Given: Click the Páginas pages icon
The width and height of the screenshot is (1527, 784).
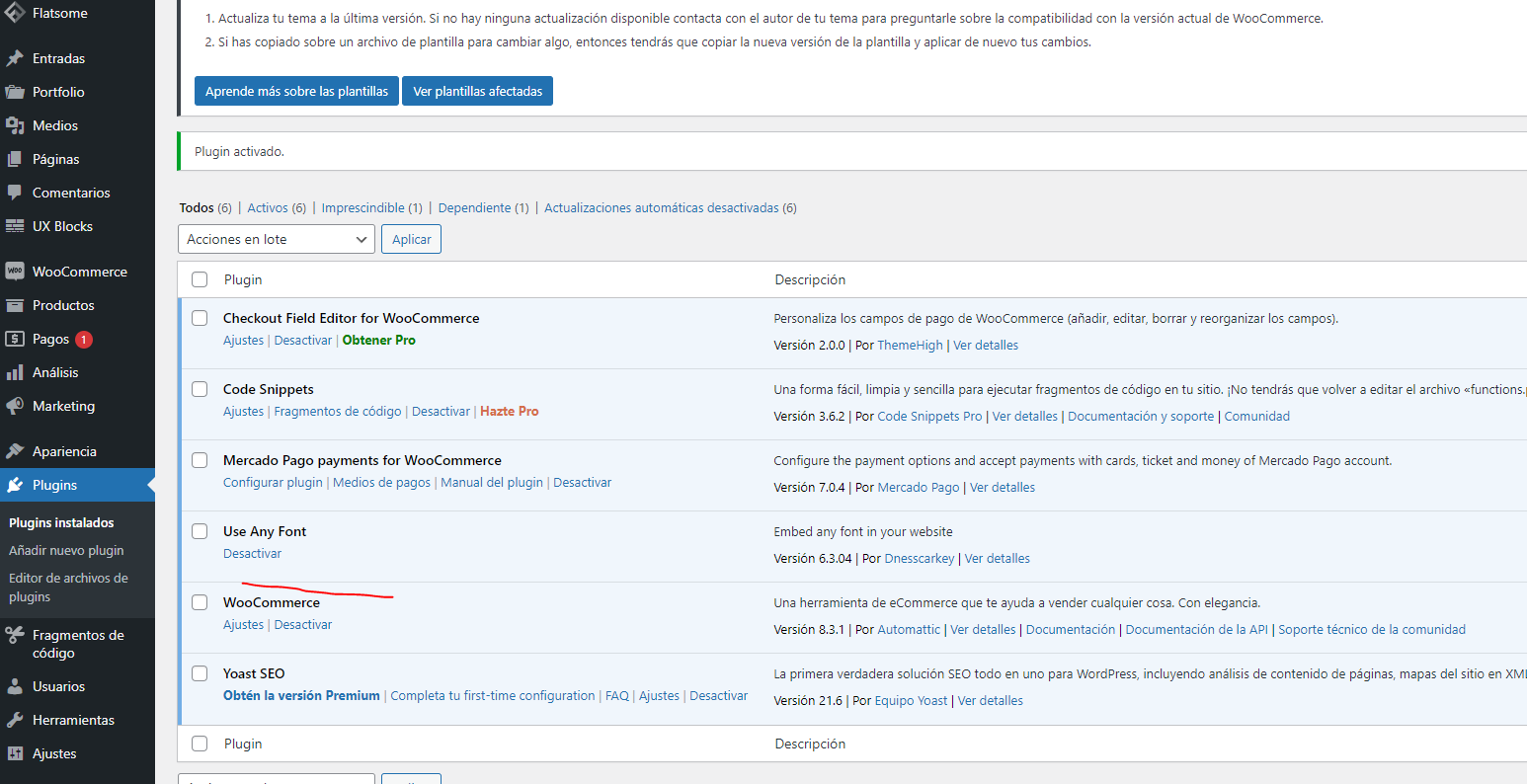Looking at the screenshot, I should click(15, 159).
